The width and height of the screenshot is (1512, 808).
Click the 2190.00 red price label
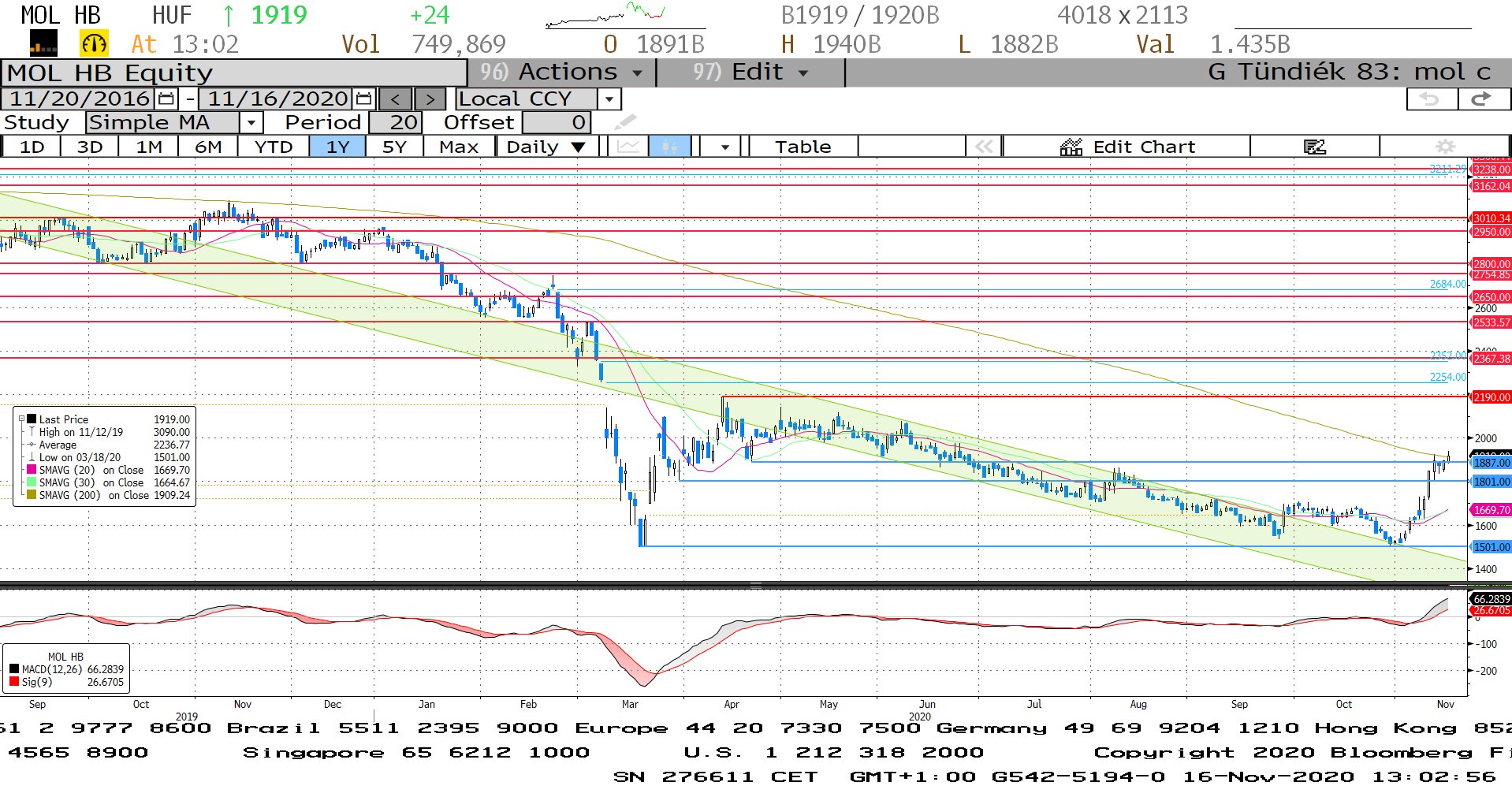(x=1492, y=397)
